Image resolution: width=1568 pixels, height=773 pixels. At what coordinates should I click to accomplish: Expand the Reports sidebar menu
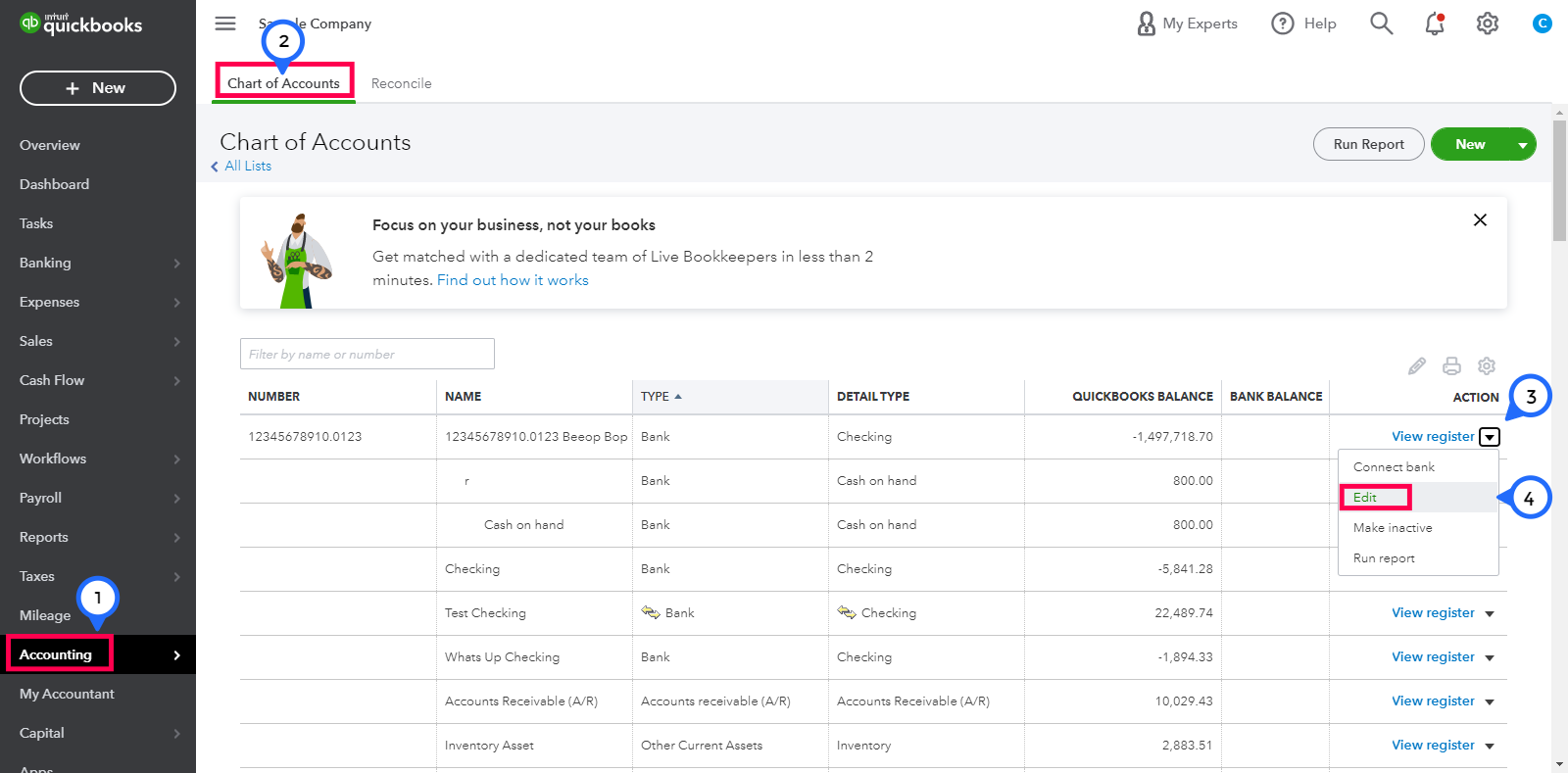tap(98, 537)
